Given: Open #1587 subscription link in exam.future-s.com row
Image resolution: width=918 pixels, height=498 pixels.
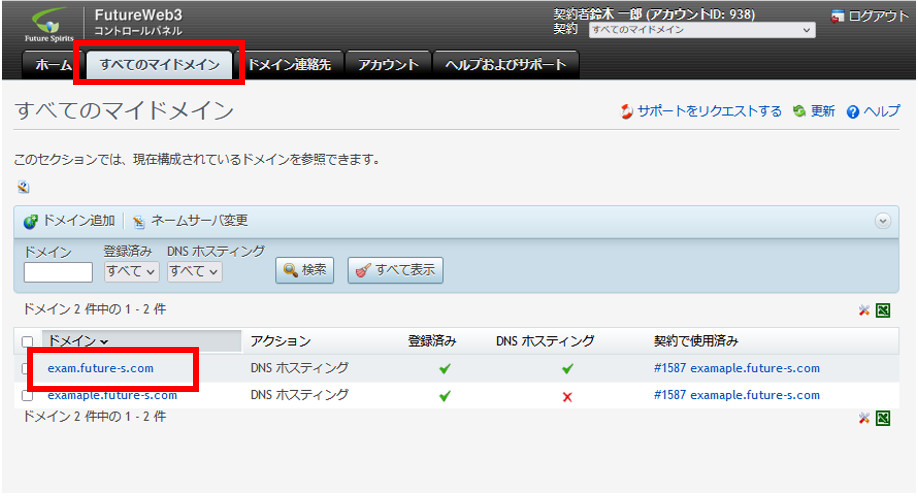Looking at the screenshot, I should 737,368.
